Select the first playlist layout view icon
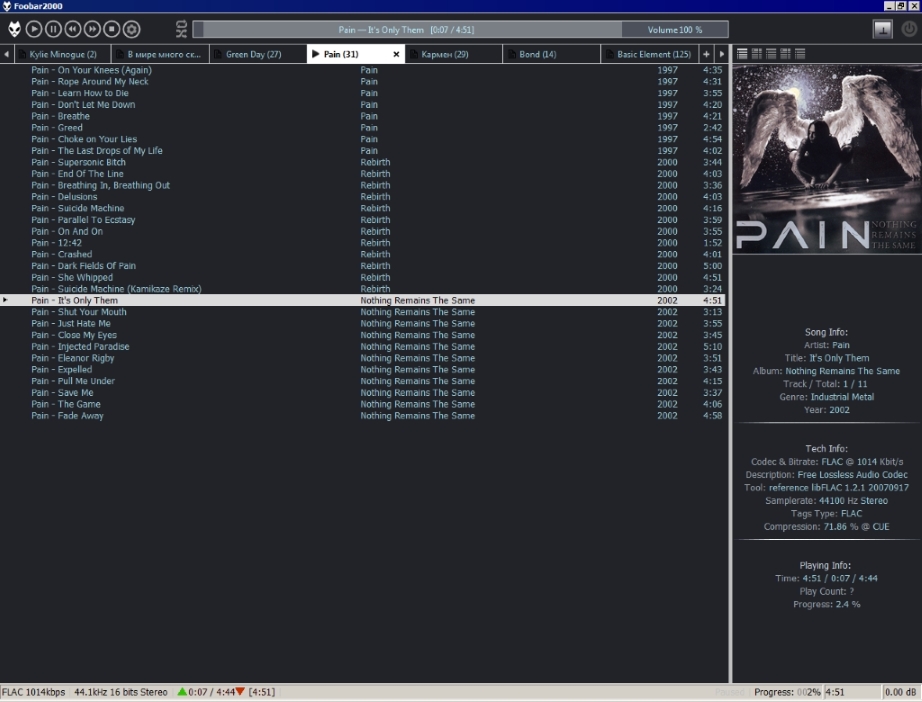922x702 pixels. pyautogui.click(x=742, y=54)
